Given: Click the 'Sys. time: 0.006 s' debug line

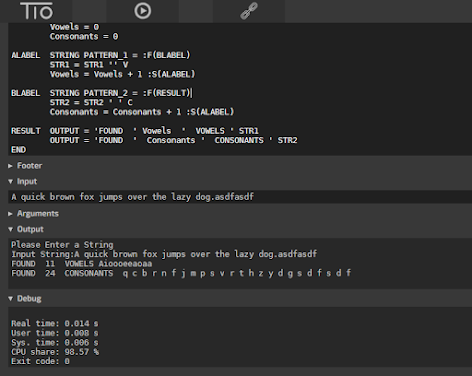Looking at the screenshot, I should point(55,342).
